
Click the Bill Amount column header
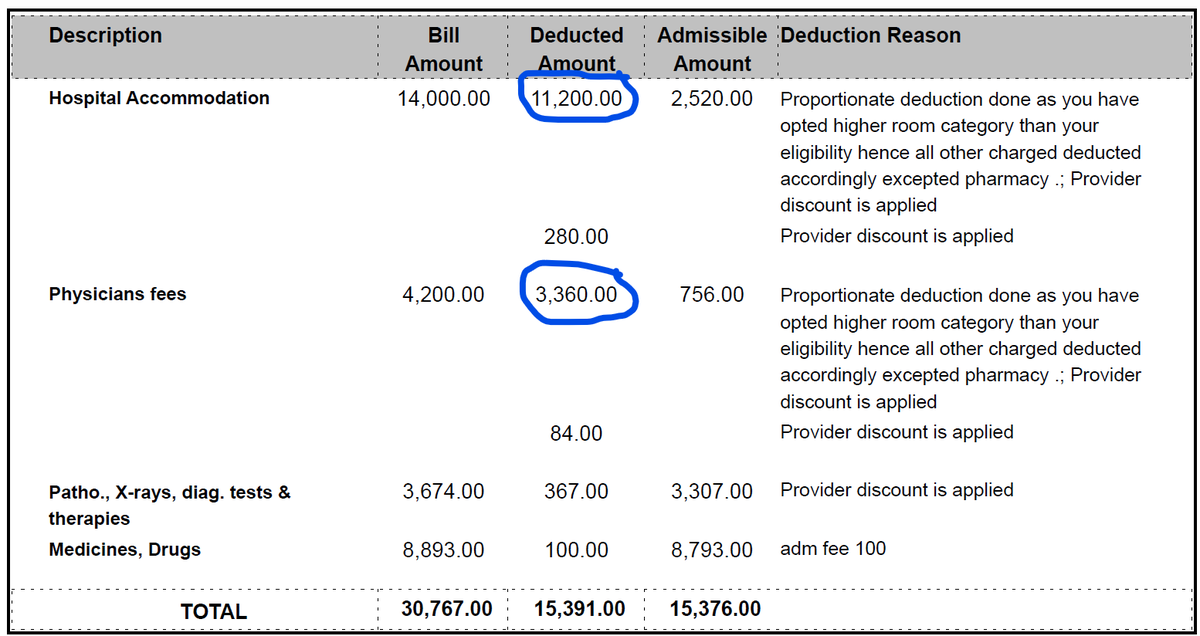point(444,49)
